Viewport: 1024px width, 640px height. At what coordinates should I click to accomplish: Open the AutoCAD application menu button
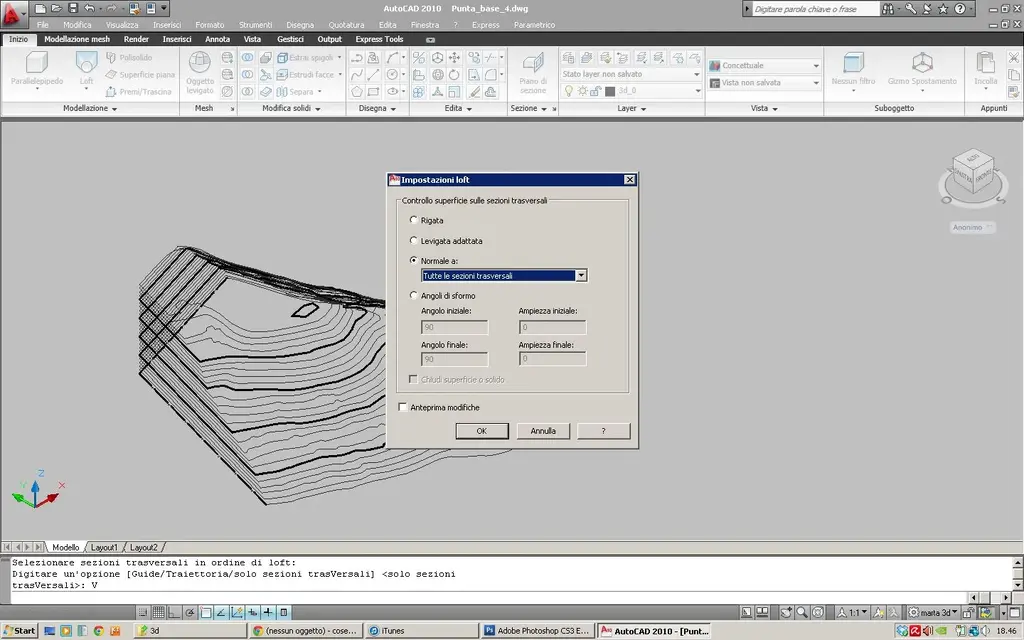[x=13, y=13]
